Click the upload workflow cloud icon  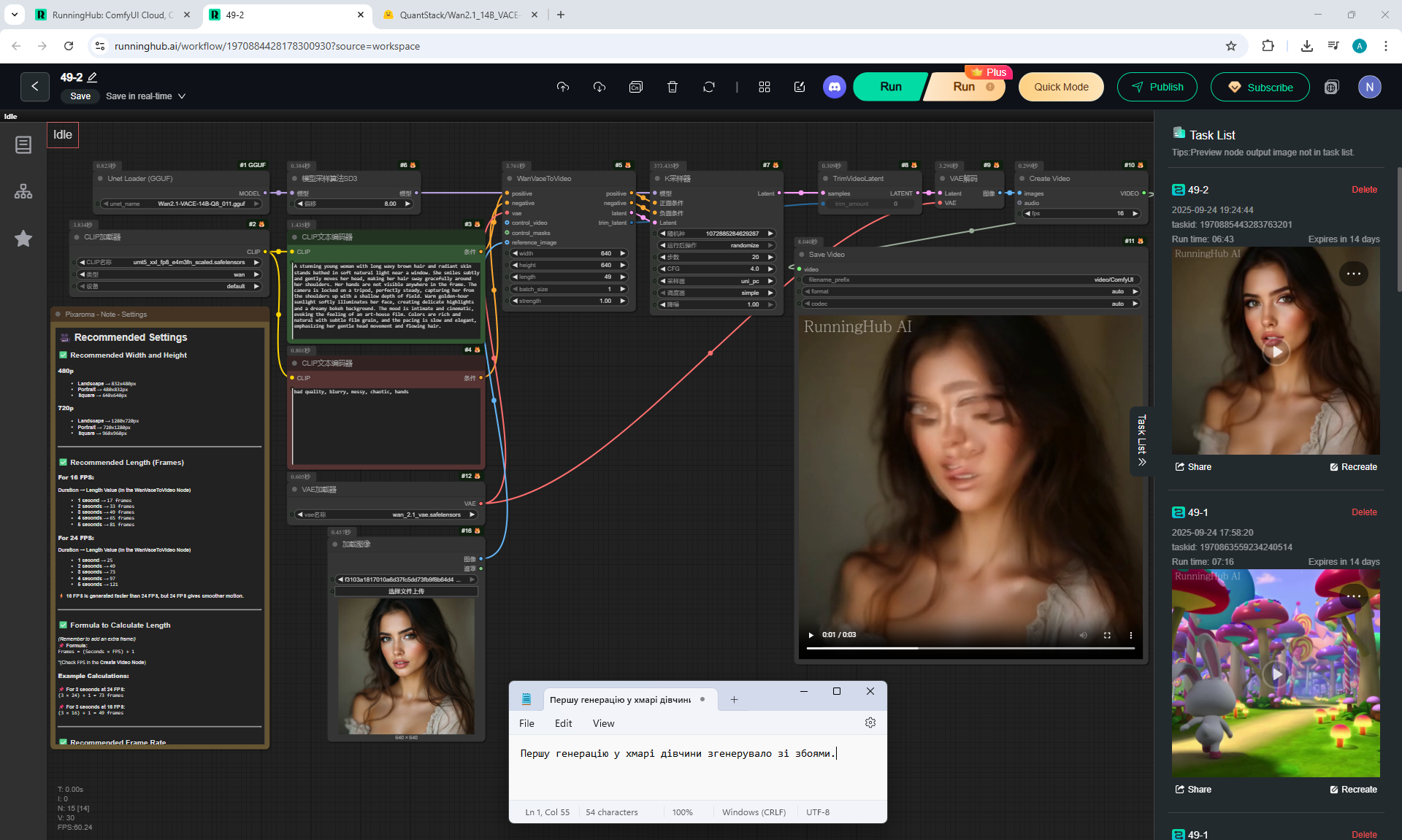(562, 87)
